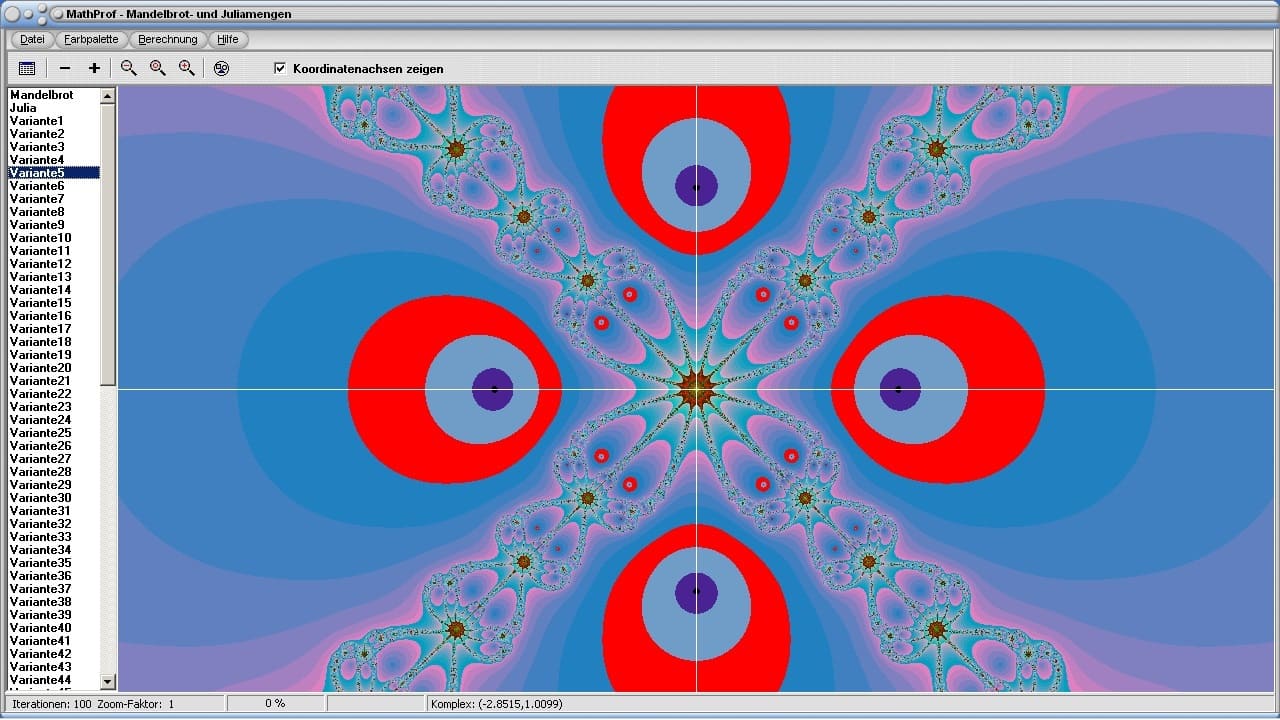Select Variante35 in the list
The image size is (1280, 720).
point(40,563)
